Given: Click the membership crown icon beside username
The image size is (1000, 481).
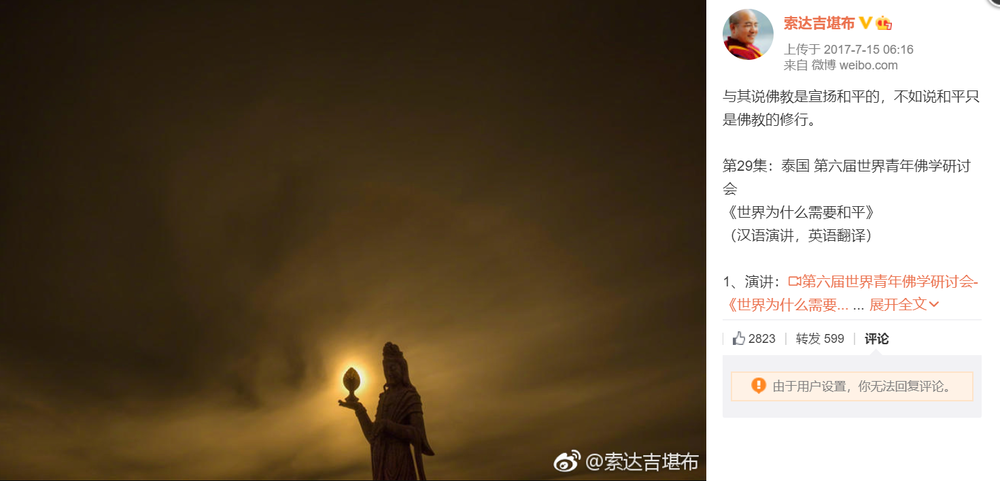Looking at the screenshot, I should coord(883,24).
